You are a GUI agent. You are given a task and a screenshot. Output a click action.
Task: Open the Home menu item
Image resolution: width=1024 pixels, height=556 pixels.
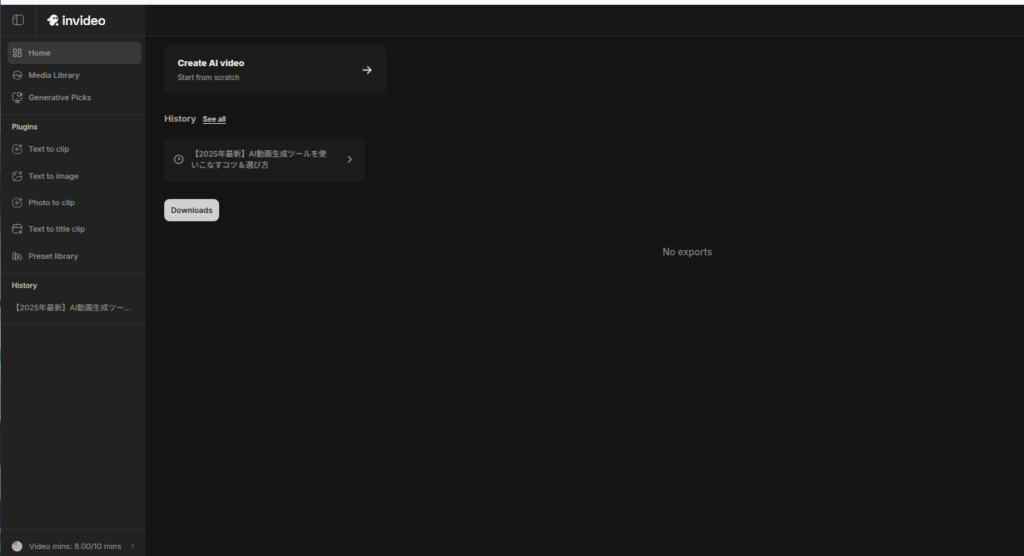click(74, 53)
